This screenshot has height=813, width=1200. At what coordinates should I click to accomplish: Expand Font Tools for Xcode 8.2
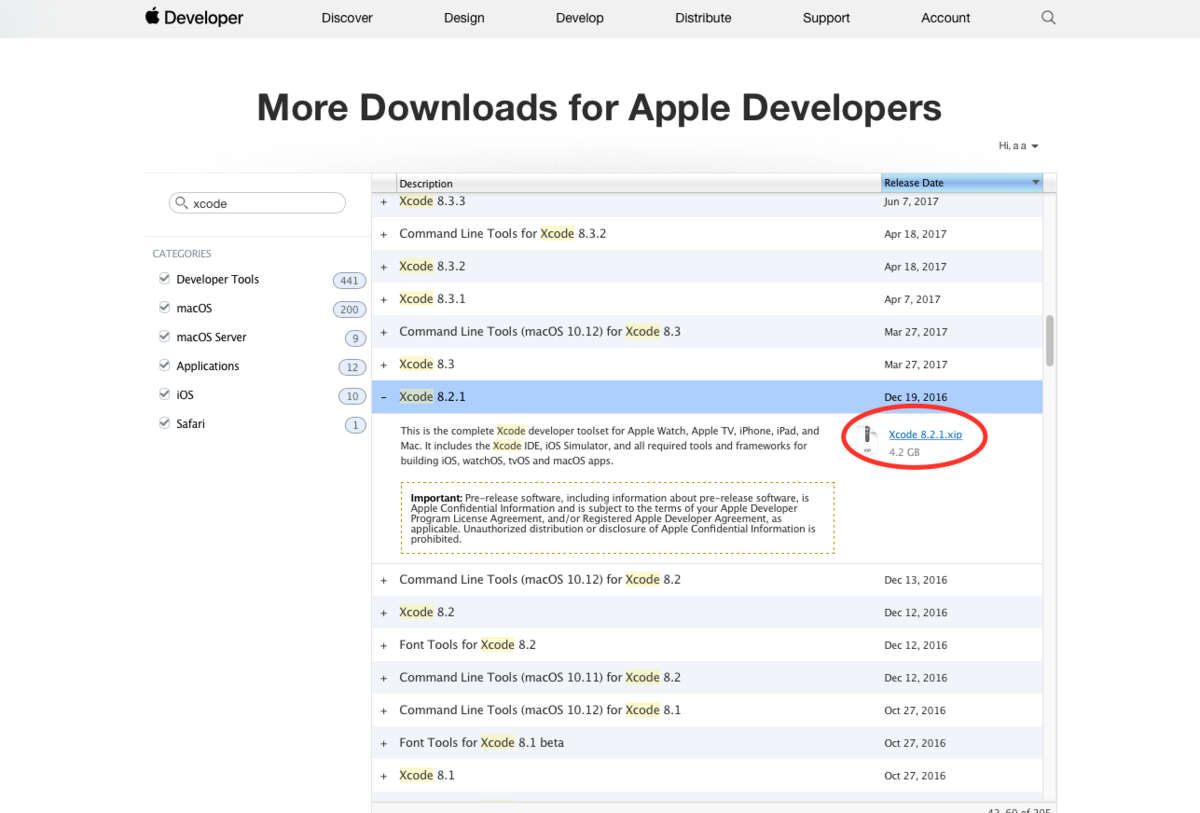pos(384,645)
